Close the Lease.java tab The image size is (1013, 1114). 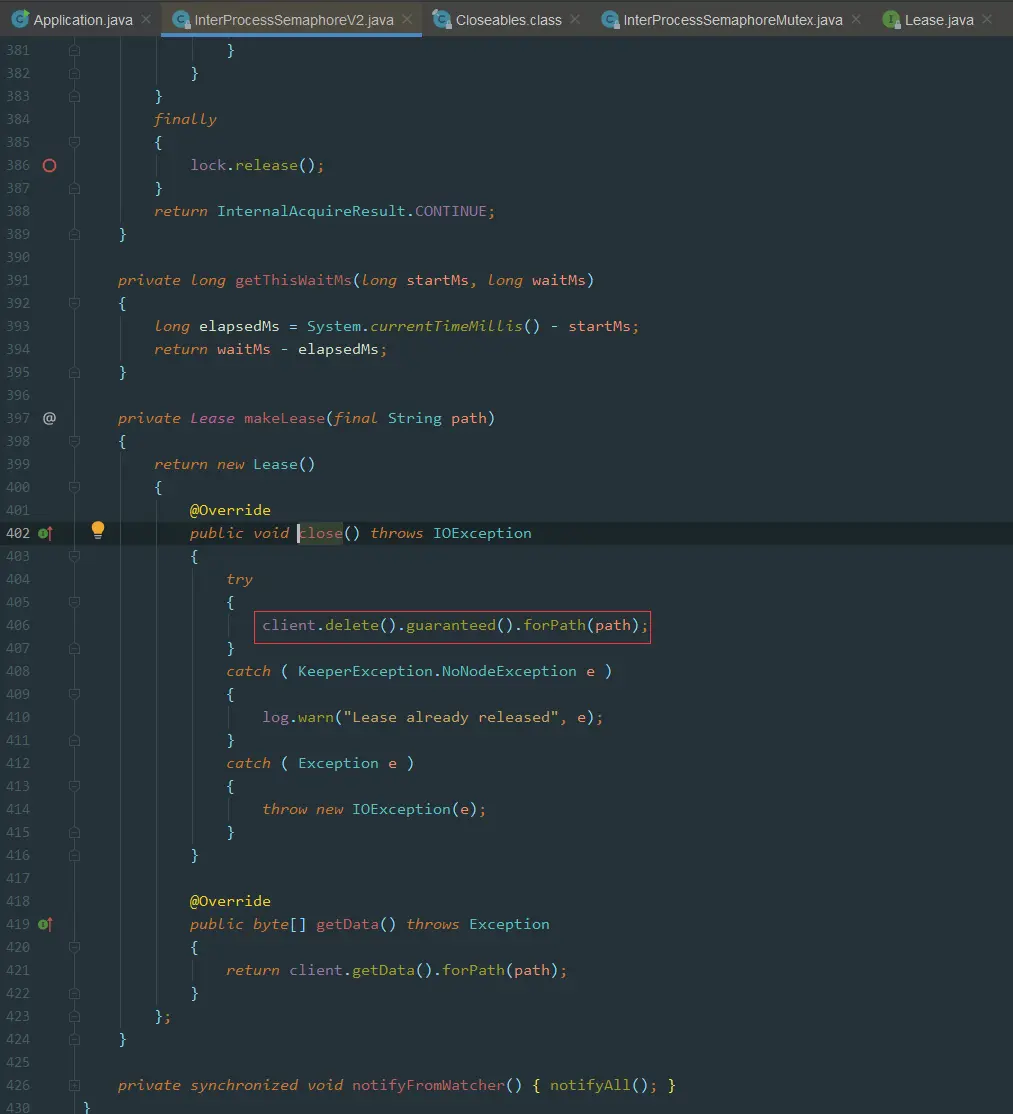click(987, 19)
